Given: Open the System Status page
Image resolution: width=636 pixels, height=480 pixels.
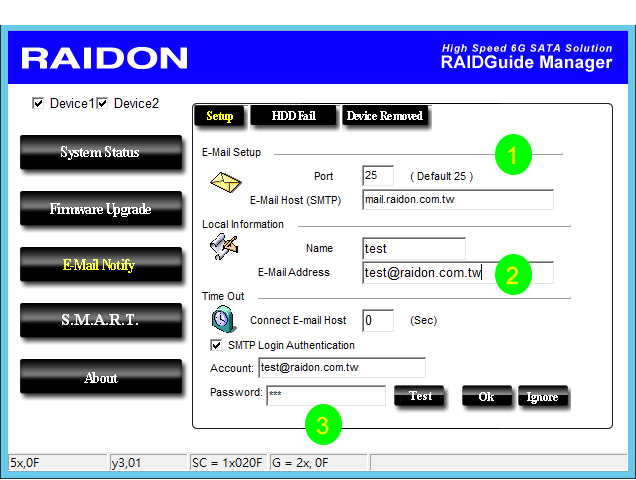Looking at the screenshot, I should (100, 153).
